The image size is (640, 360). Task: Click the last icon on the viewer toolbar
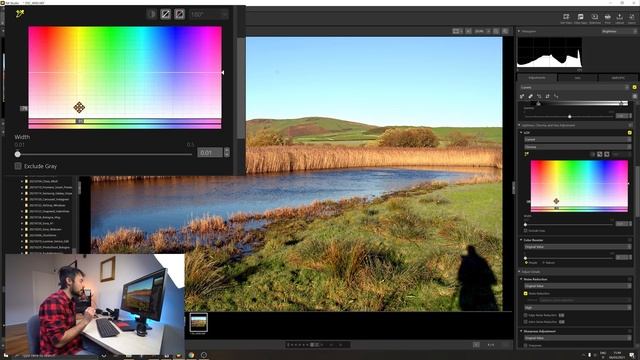point(505,31)
